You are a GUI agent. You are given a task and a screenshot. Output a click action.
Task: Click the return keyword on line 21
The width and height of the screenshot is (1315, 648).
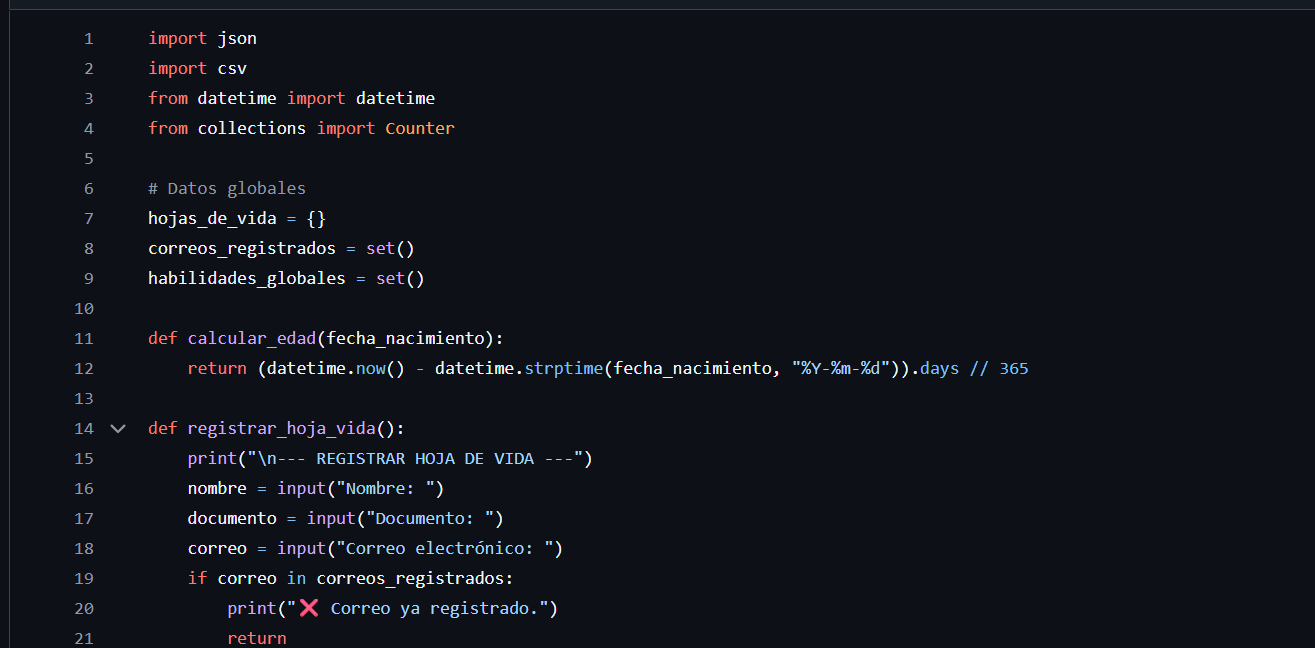click(257, 638)
